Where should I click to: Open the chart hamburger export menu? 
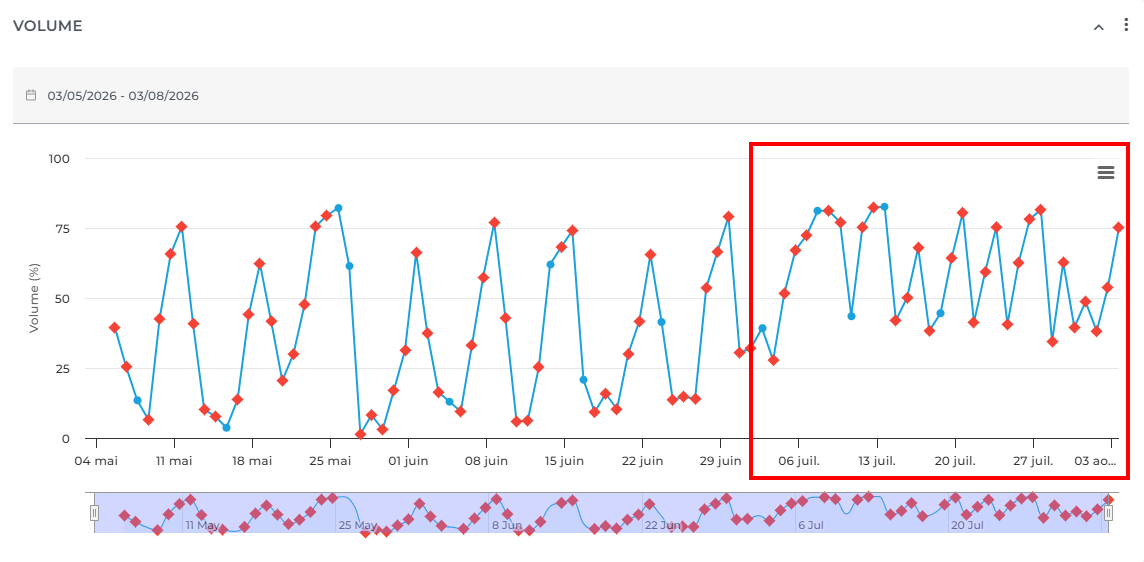coord(1105,172)
